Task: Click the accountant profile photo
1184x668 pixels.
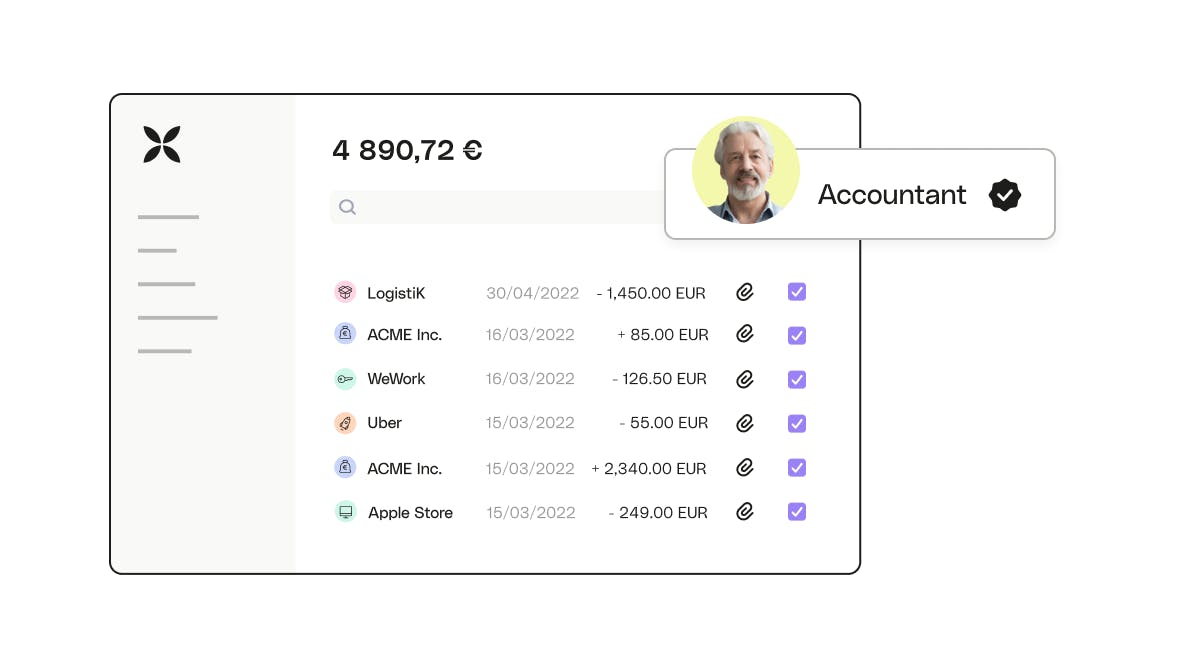Action: point(746,170)
